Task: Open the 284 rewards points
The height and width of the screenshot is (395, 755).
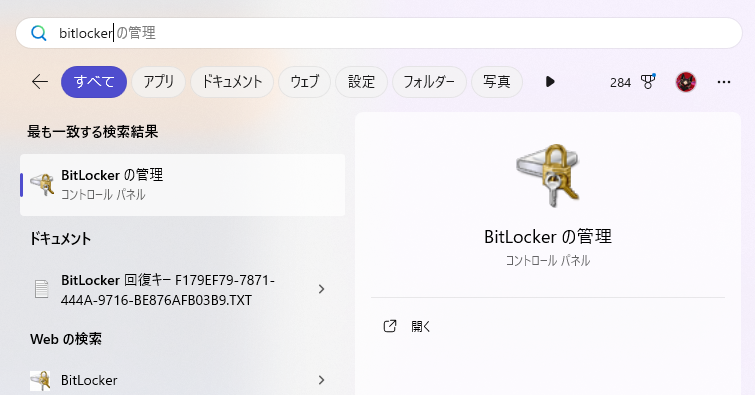Action: pyautogui.click(x=620, y=83)
